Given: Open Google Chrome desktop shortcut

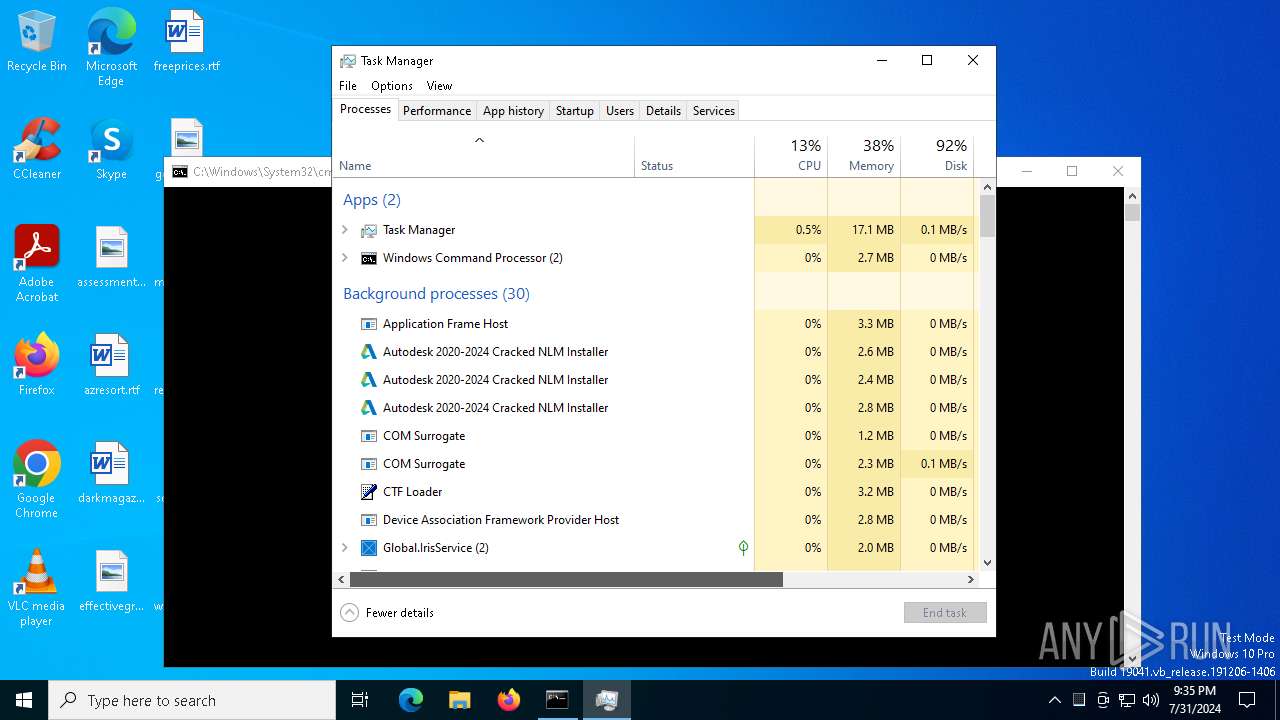Looking at the screenshot, I should click(37, 480).
